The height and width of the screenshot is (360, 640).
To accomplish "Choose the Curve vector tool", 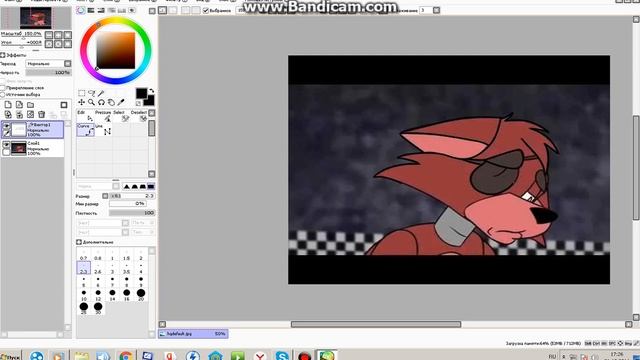I will 85,130.
